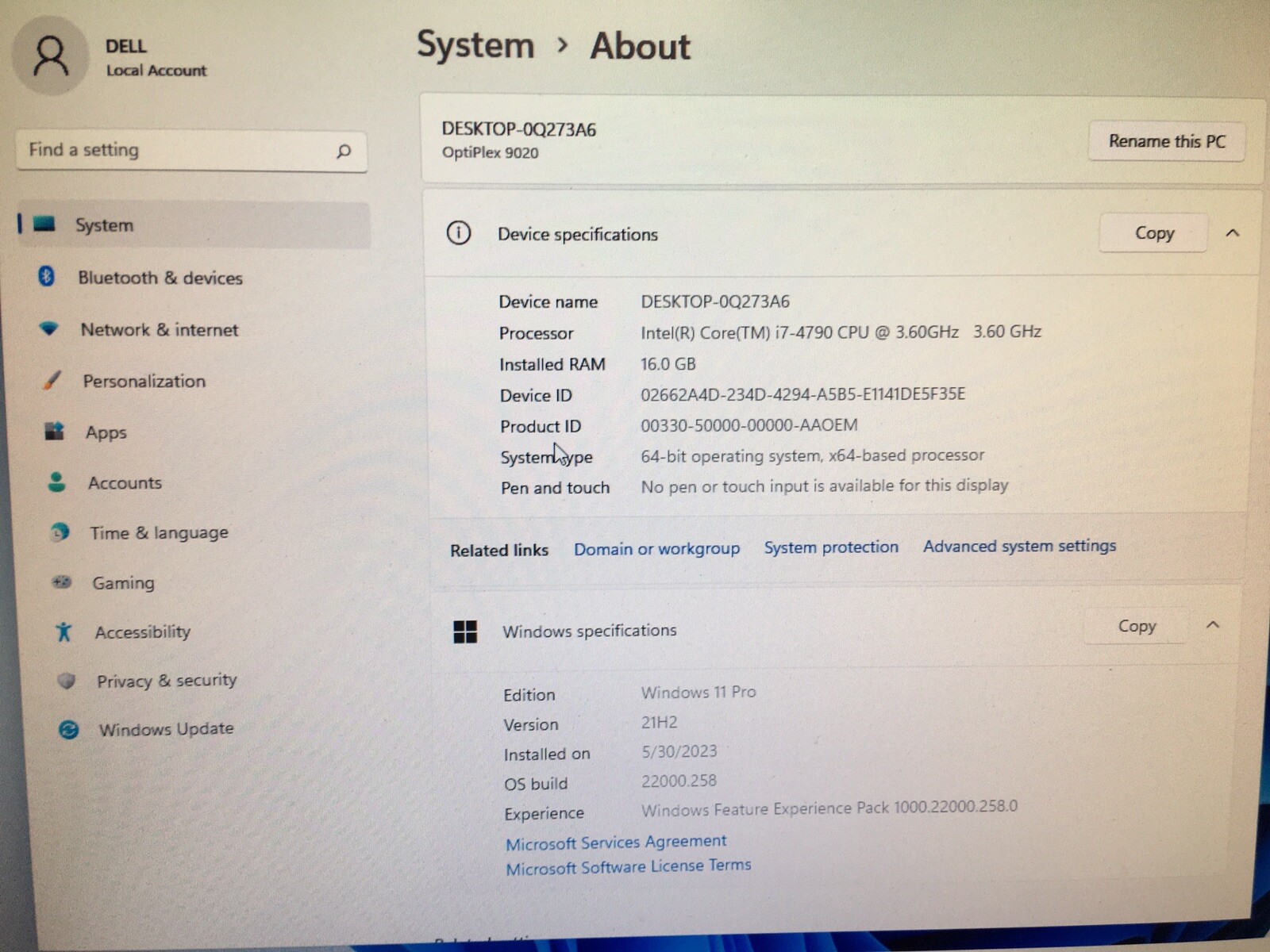Select the Device ID value 02662A4D-234D-4294-A5B5-E1141DE5F35E
This screenshot has height=952, width=1270.
pos(802,394)
